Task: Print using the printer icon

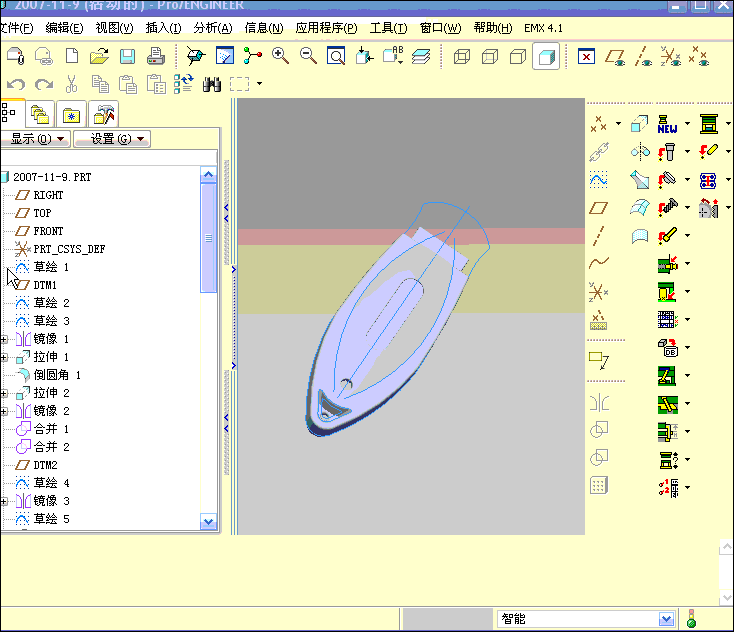Action: click(x=155, y=56)
